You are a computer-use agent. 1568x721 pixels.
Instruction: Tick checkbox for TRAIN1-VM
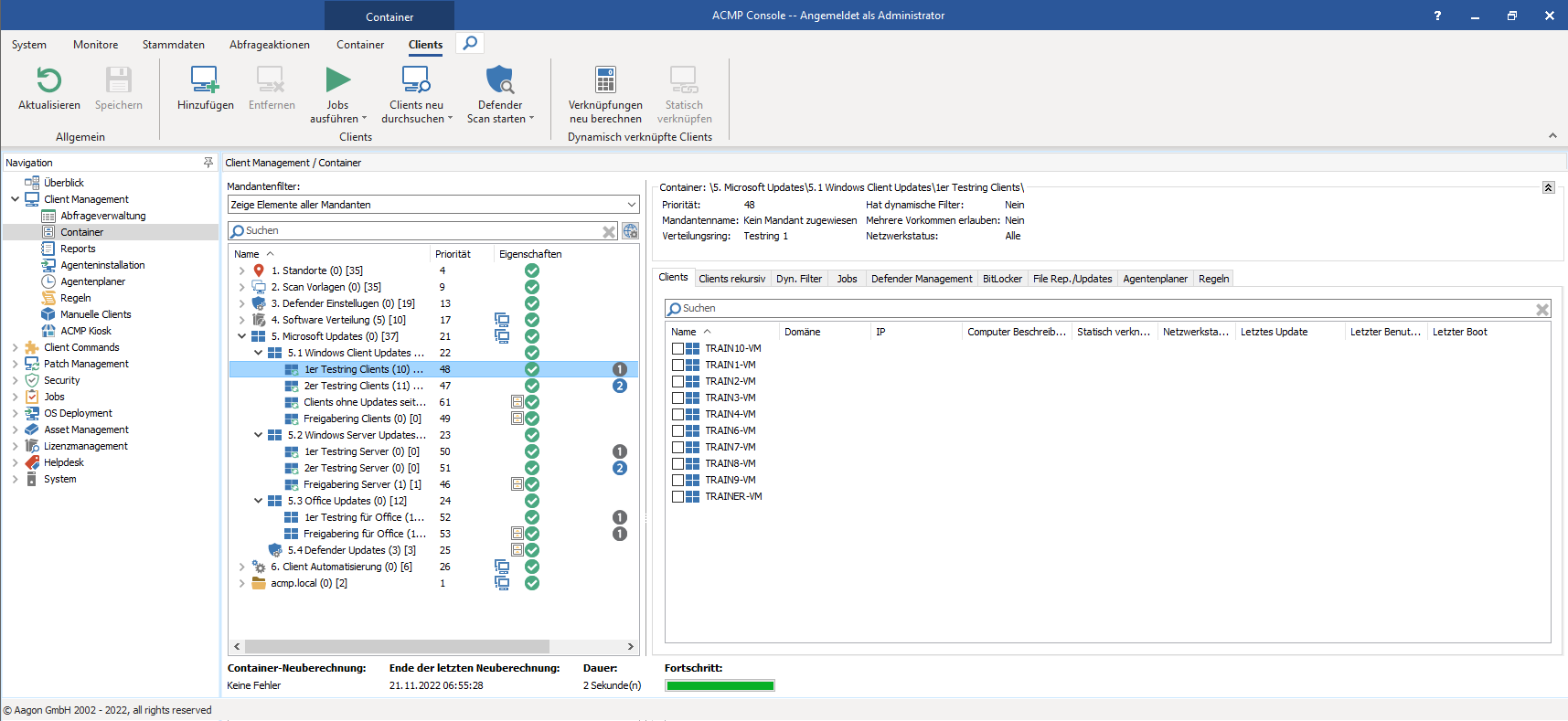677,365
